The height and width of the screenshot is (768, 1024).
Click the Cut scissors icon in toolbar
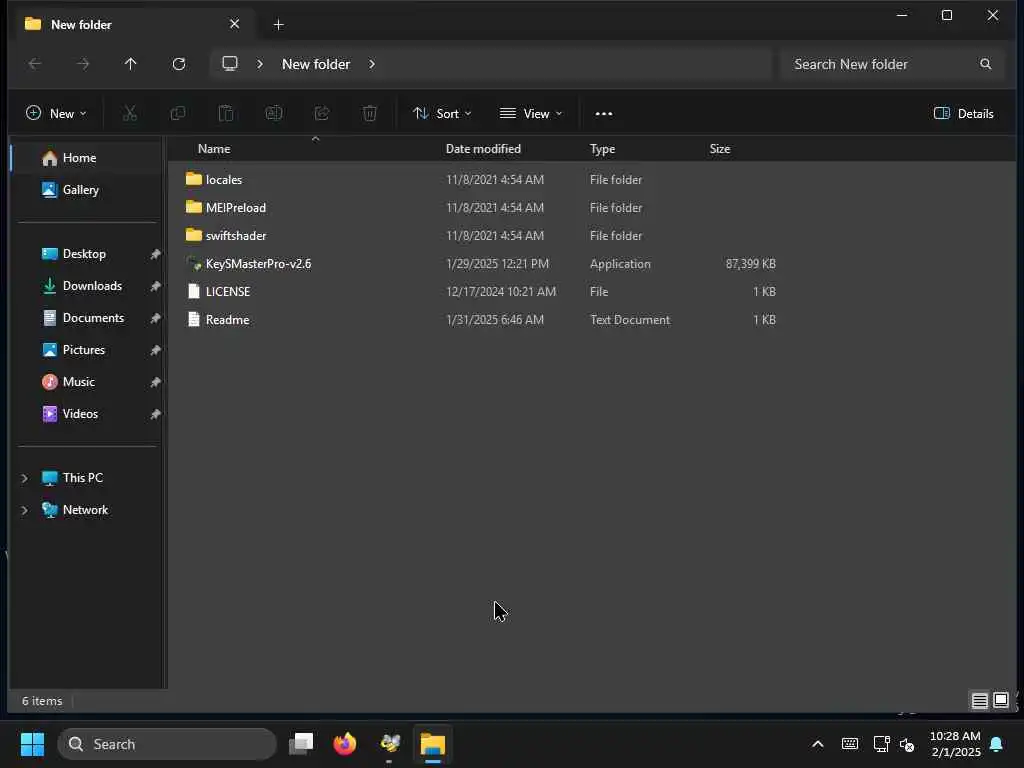tap(130, 114)
